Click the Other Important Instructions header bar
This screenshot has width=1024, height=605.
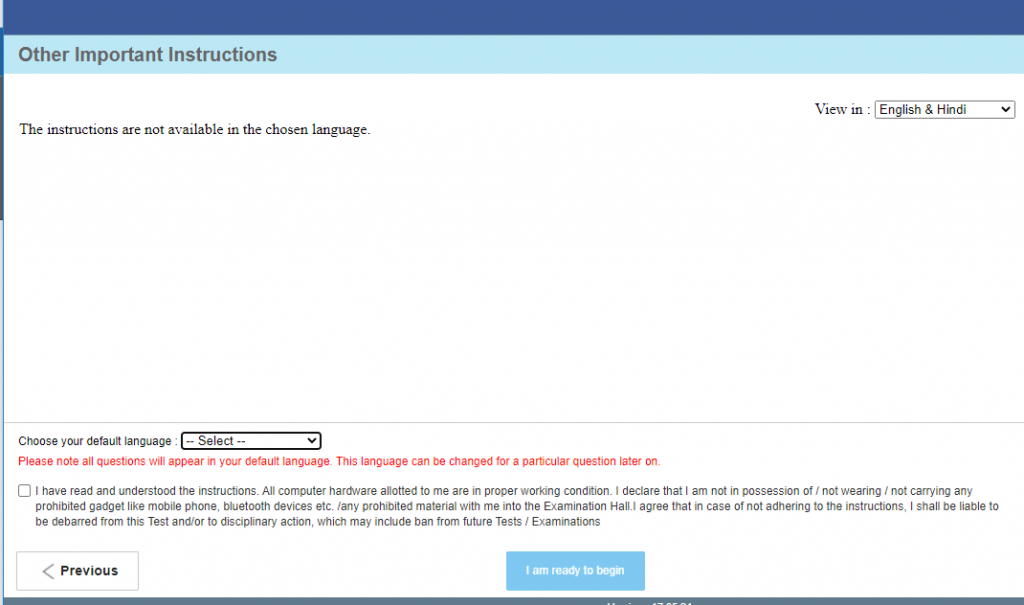[147, 54]
